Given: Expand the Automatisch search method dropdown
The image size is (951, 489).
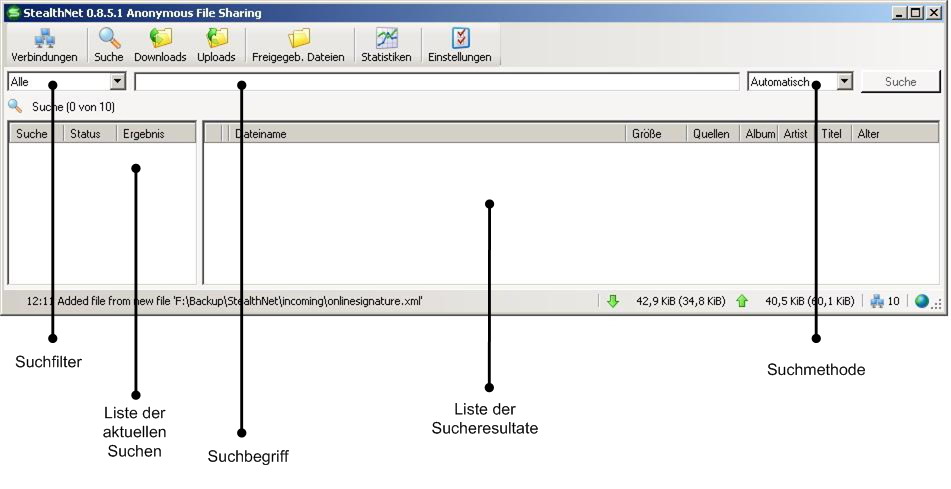Looking at the screenshot, I should [x=844, y=81].
